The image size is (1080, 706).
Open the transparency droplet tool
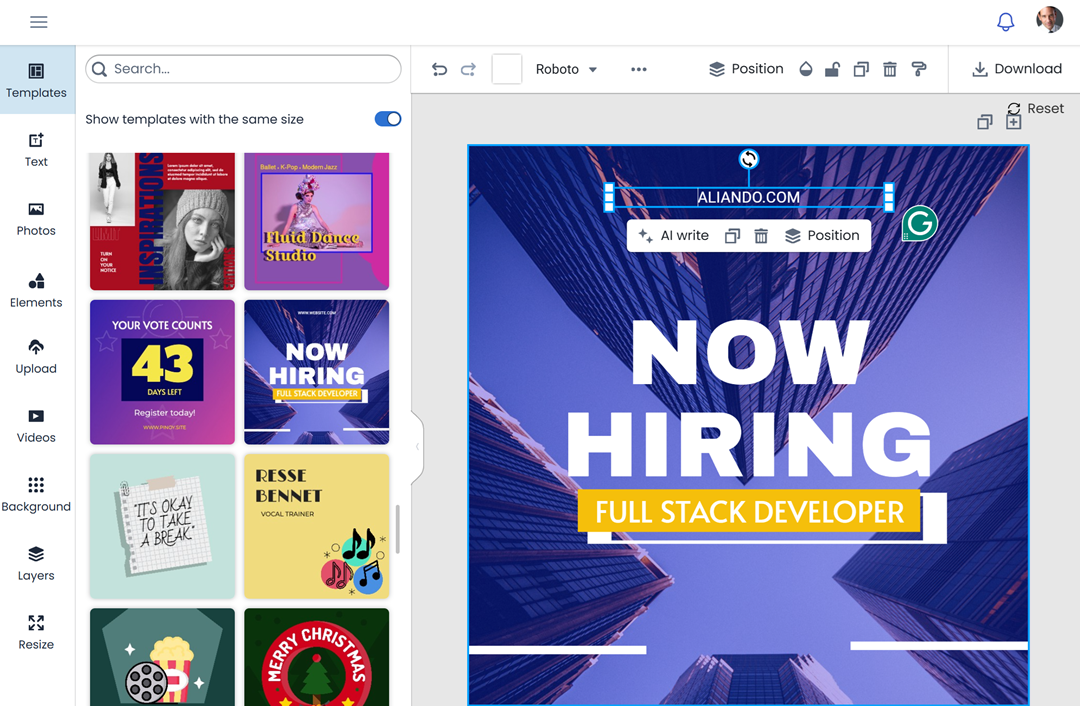(x=806, y=69)
